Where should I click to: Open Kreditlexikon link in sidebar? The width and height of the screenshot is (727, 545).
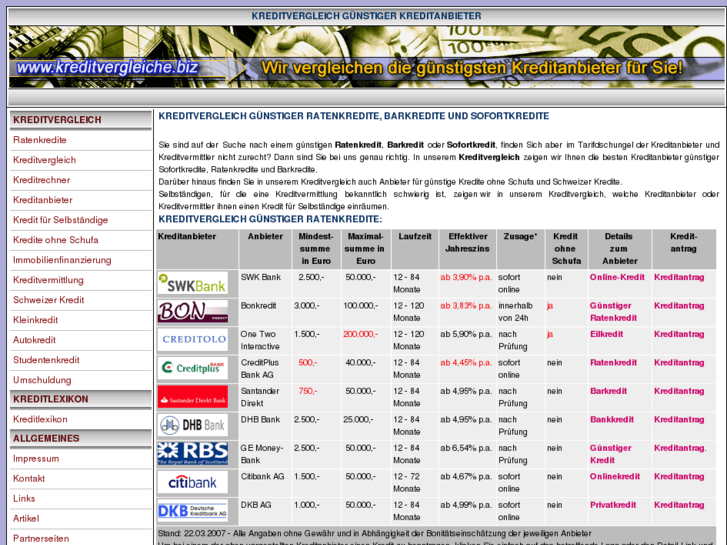tap(40, 419)
